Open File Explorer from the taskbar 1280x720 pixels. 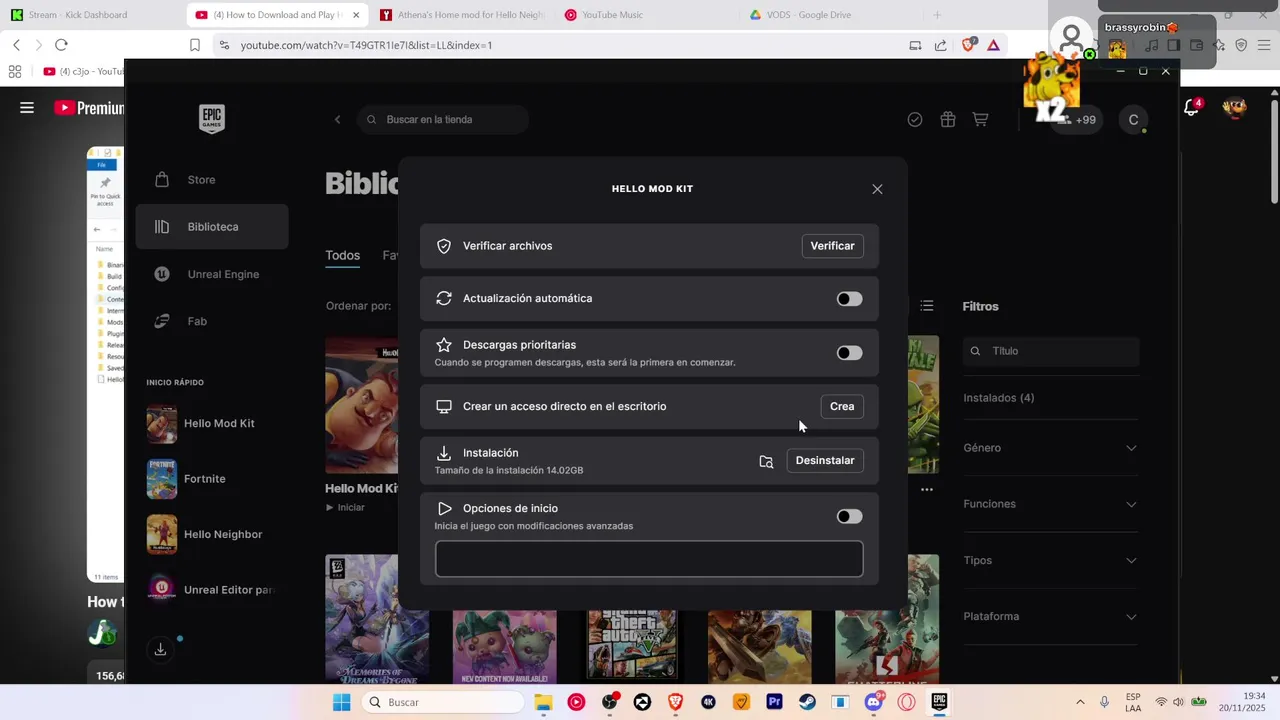pos(543,702)
